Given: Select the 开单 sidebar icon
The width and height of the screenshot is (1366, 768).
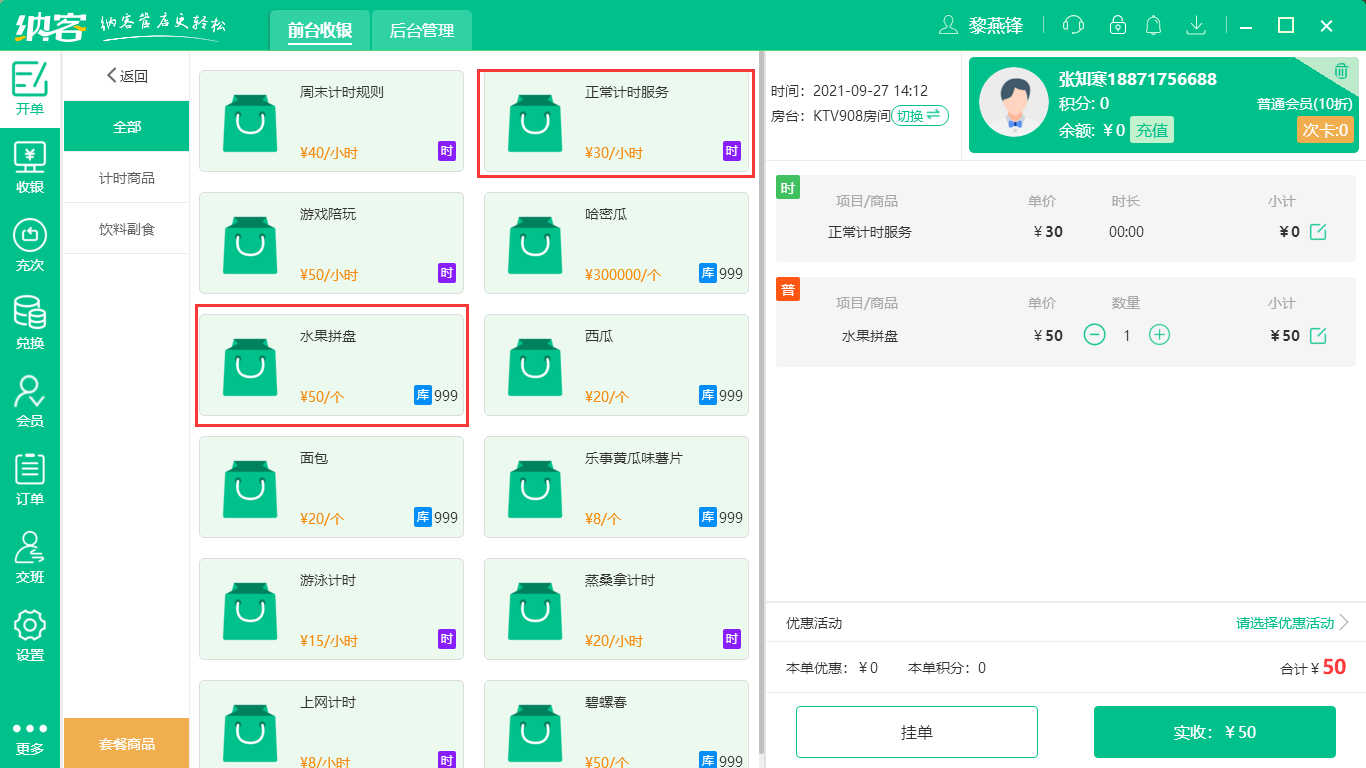Looking at the screenshot, I should pos(30,90).
